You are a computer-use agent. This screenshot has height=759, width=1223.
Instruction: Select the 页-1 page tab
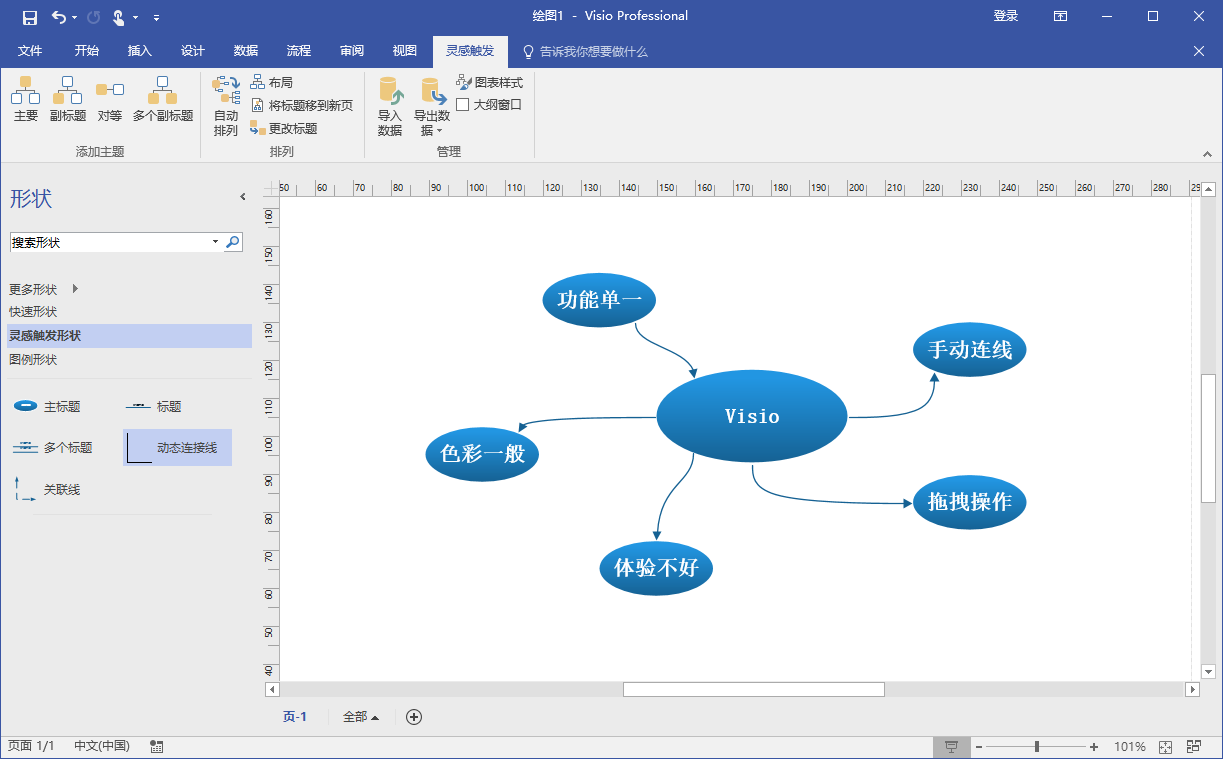pyautogui.click(x=295, y=717)
